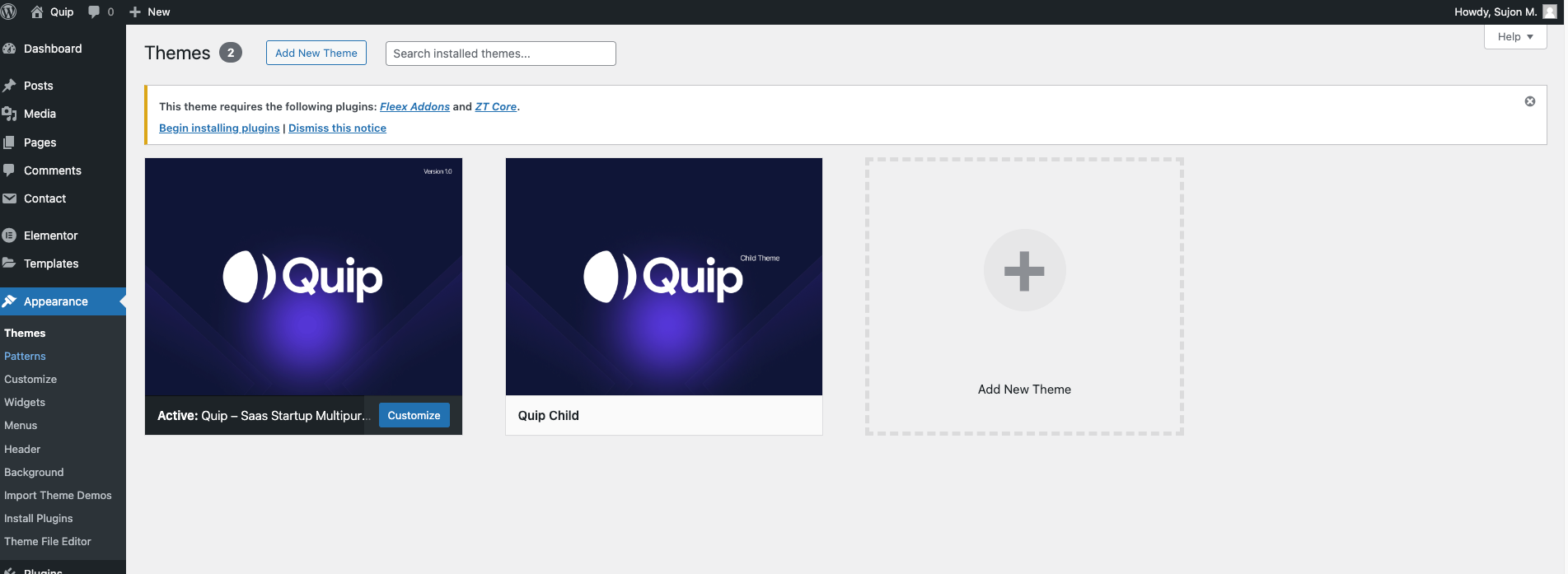Follow the Fleex Addons plugin link
The height and width of the screenshot is (574, 1568).
tap(414, 107)
